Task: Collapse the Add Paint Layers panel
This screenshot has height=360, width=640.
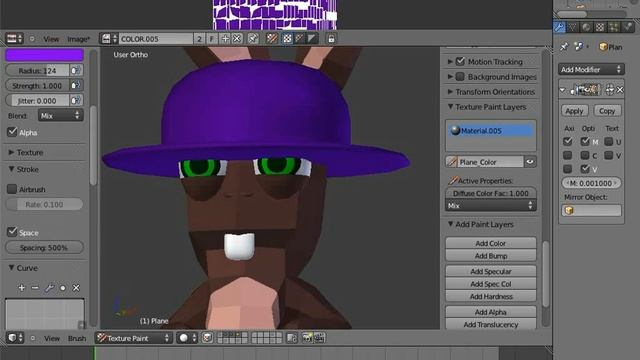Action: pyautogui.click(x=481, y=224)
